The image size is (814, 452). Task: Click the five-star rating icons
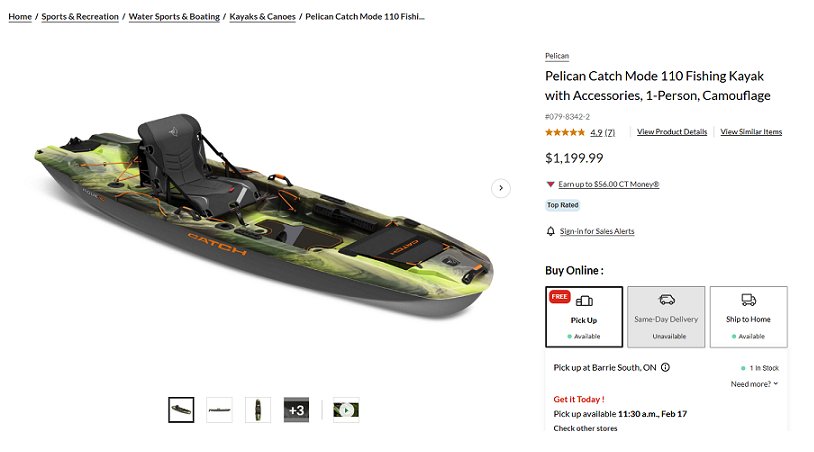click(564, 132)
